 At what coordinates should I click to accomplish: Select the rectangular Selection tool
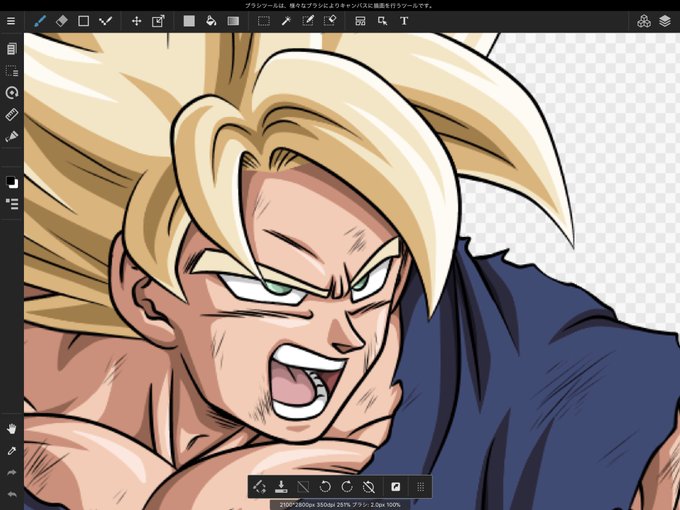coord(264,21)
